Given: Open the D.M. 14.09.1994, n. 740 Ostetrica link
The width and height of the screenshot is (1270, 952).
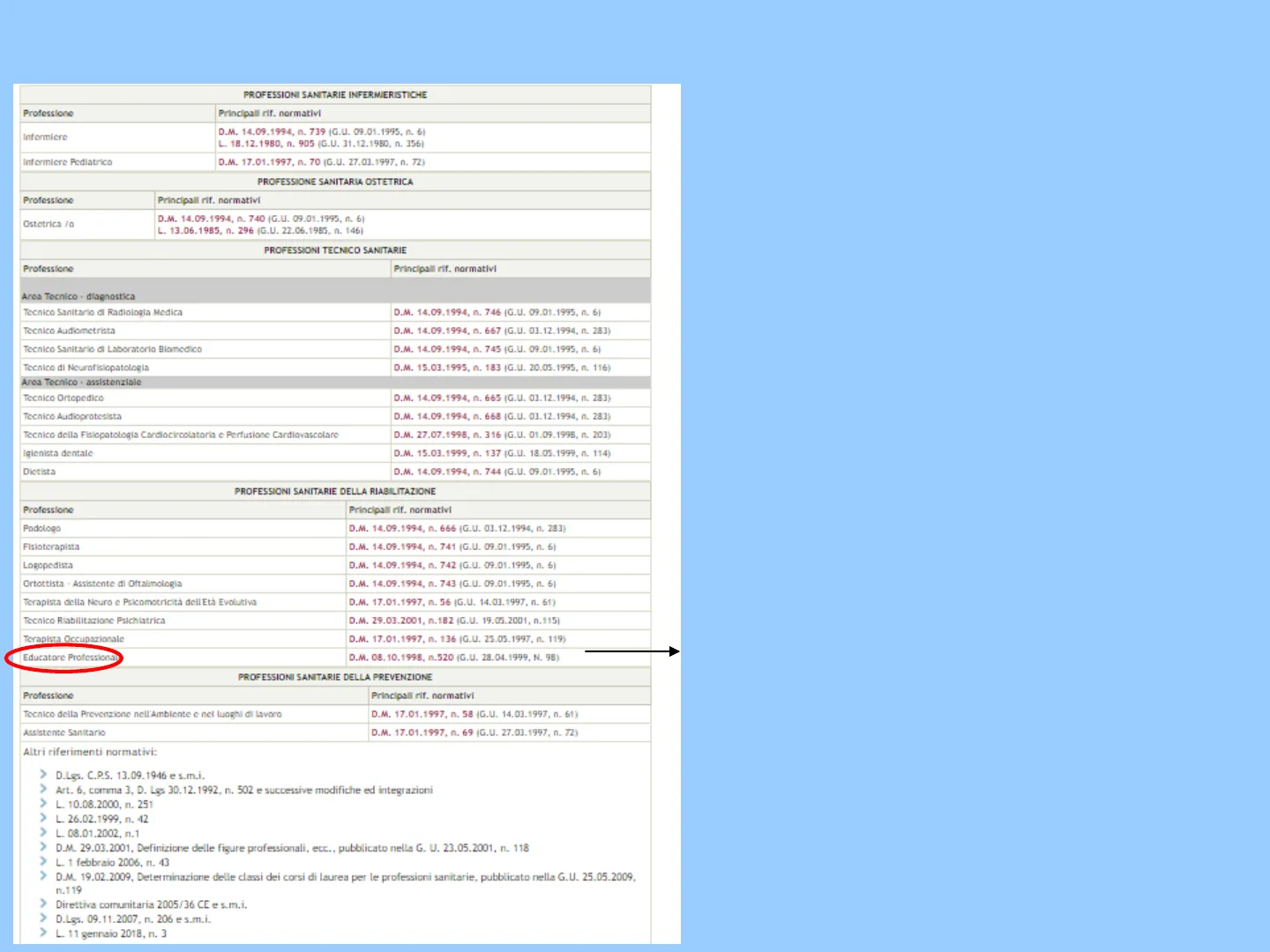Looking at the screenshot, I should [x=211, y=219].
